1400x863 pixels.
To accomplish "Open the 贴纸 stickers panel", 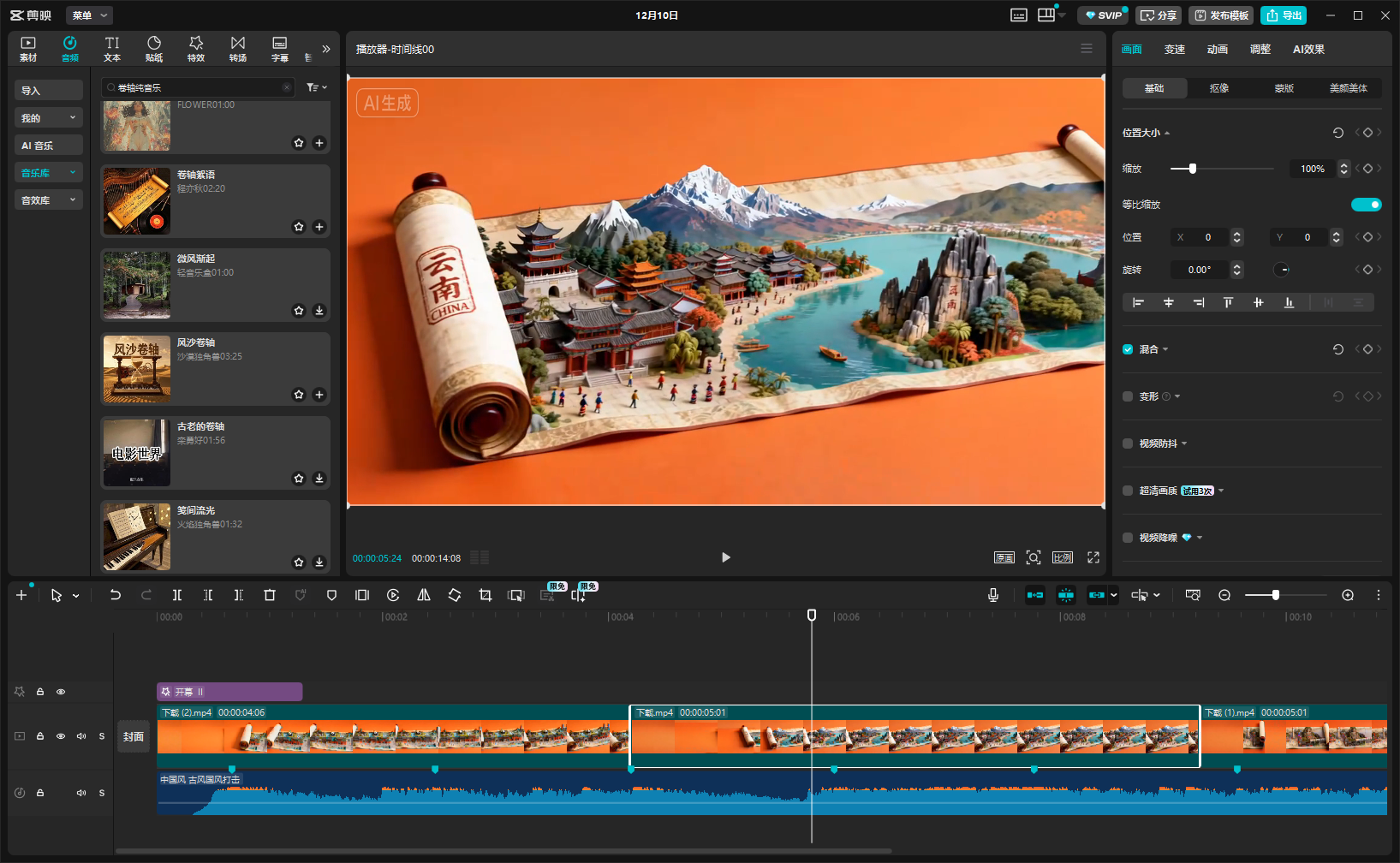I will [x=154, y=49].
